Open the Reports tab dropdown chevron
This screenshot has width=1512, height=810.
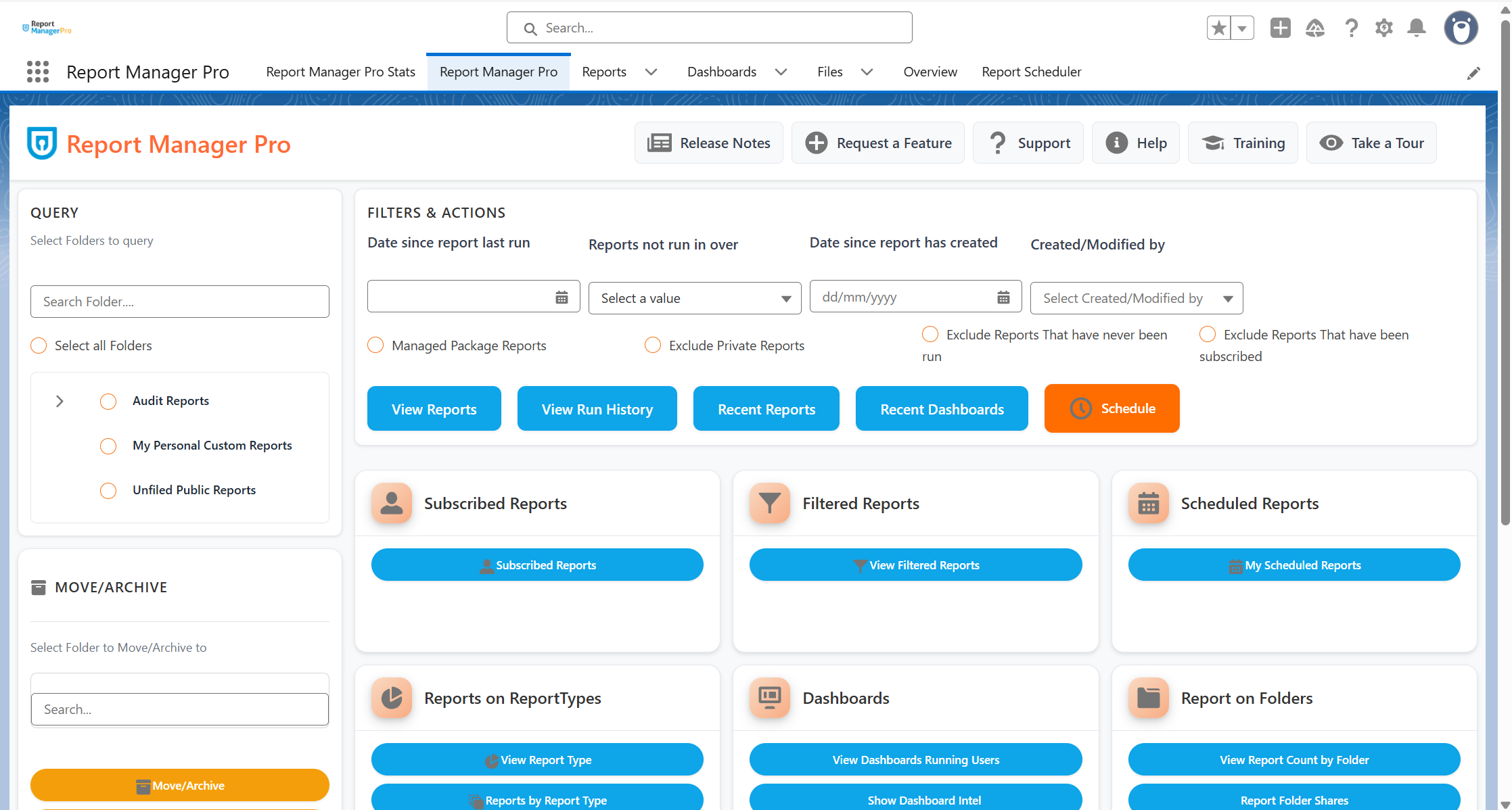click(x=651, y=72)
